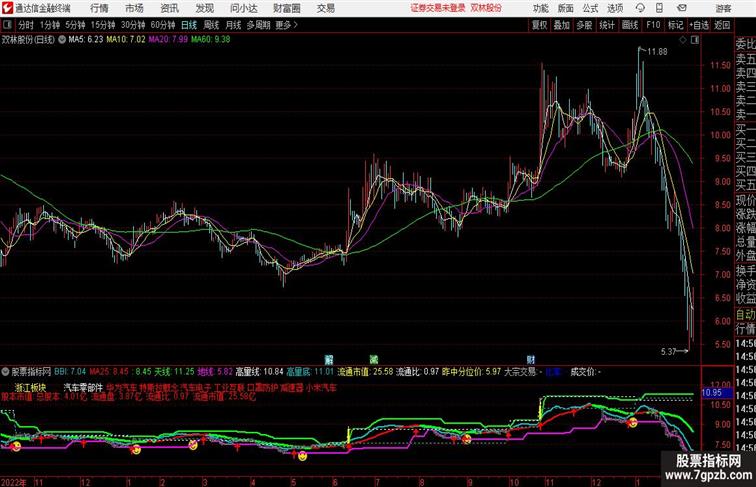Click the 返回 back button
This screenshot has height=487, width=756.
click(722, 25)
